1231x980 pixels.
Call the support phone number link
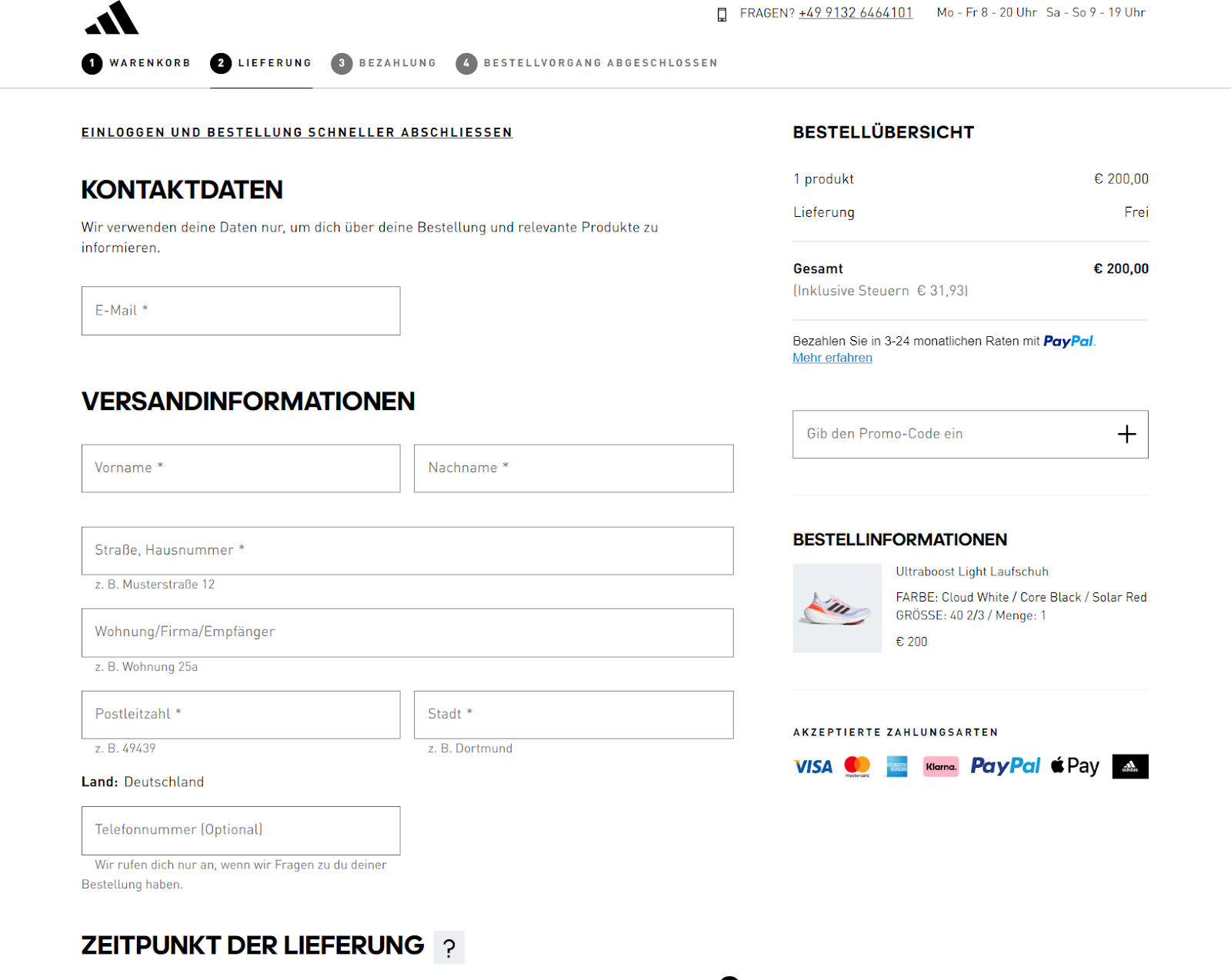tap(856, 13)
